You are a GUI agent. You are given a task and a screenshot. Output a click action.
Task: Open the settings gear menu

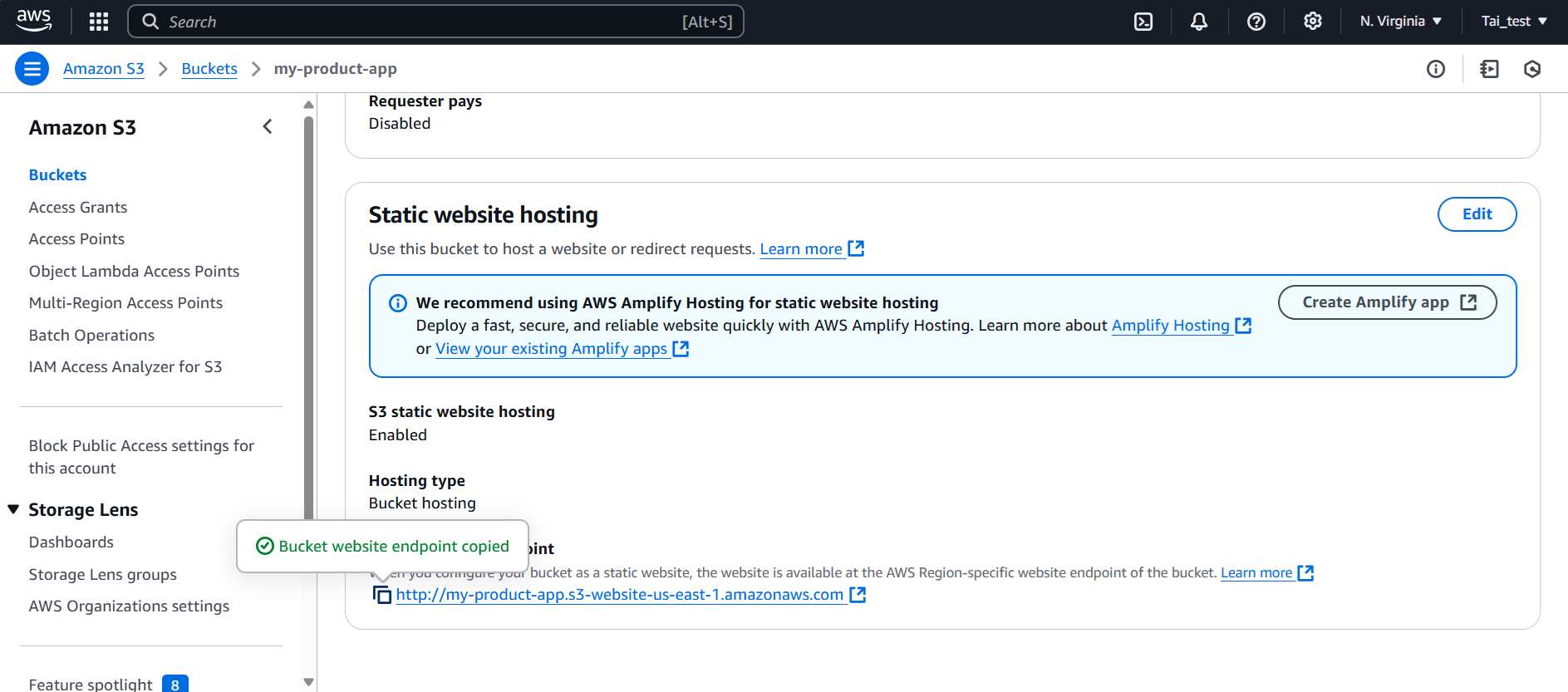[1313, 22]
